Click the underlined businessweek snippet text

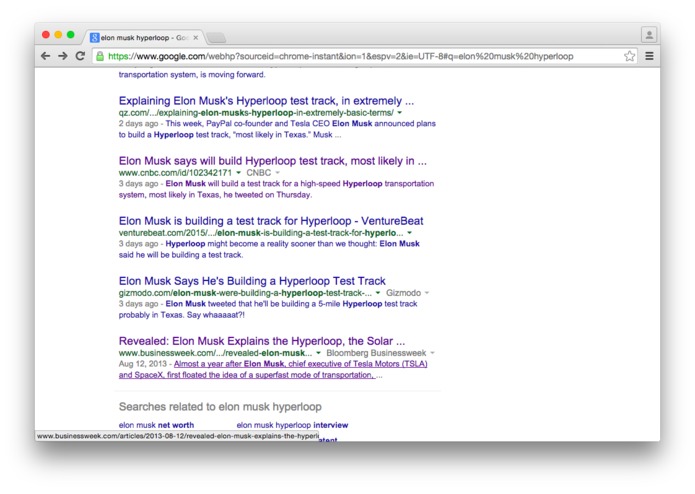[x=273, y=370]
